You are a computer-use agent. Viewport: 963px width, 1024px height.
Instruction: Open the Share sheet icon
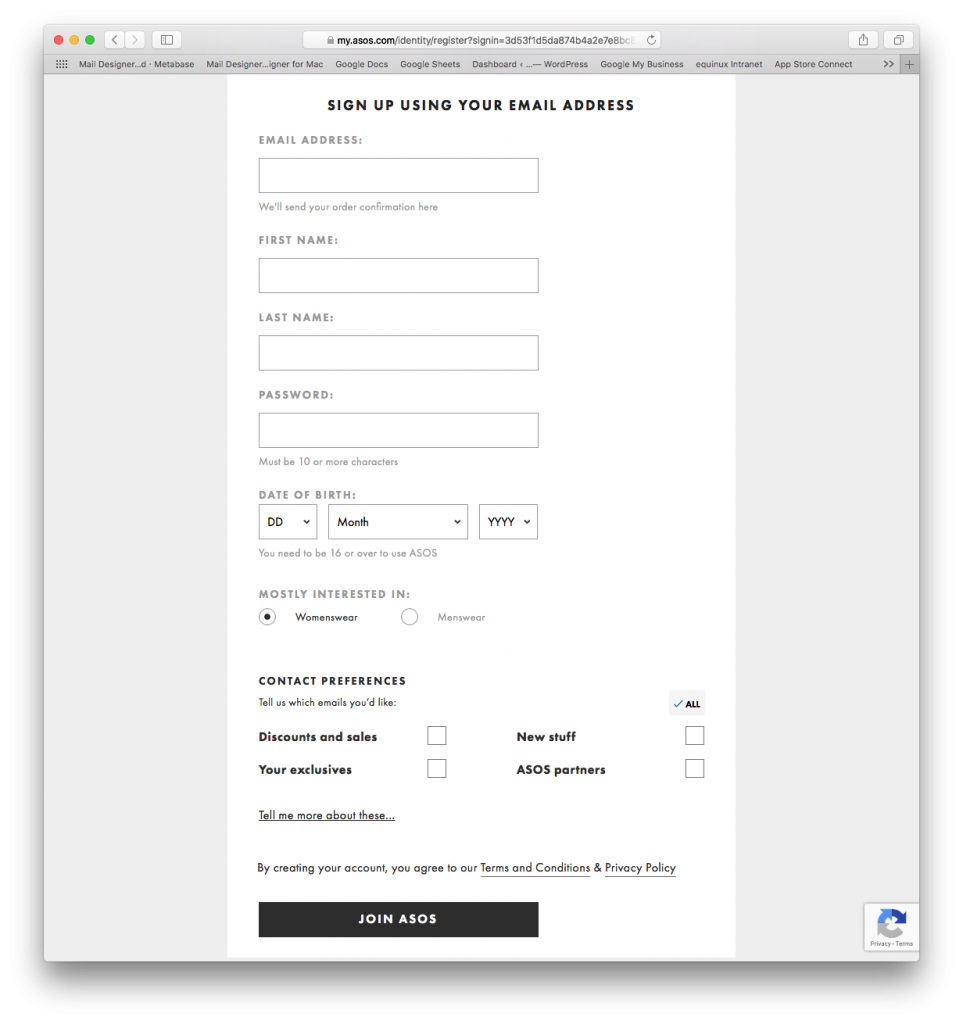863,40
